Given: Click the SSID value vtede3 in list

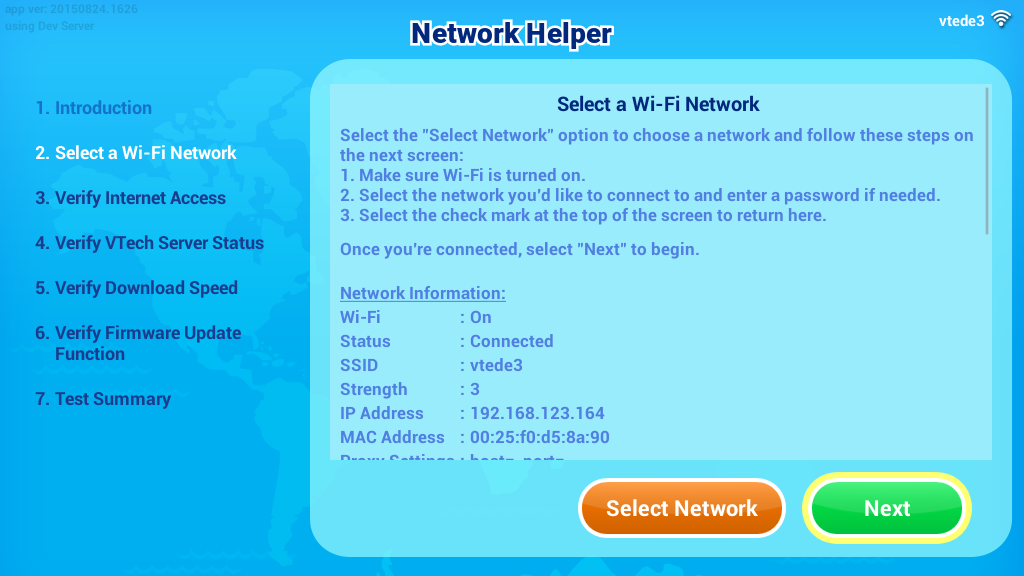Looking at the screenshot, I should click(x=496, y=365).
